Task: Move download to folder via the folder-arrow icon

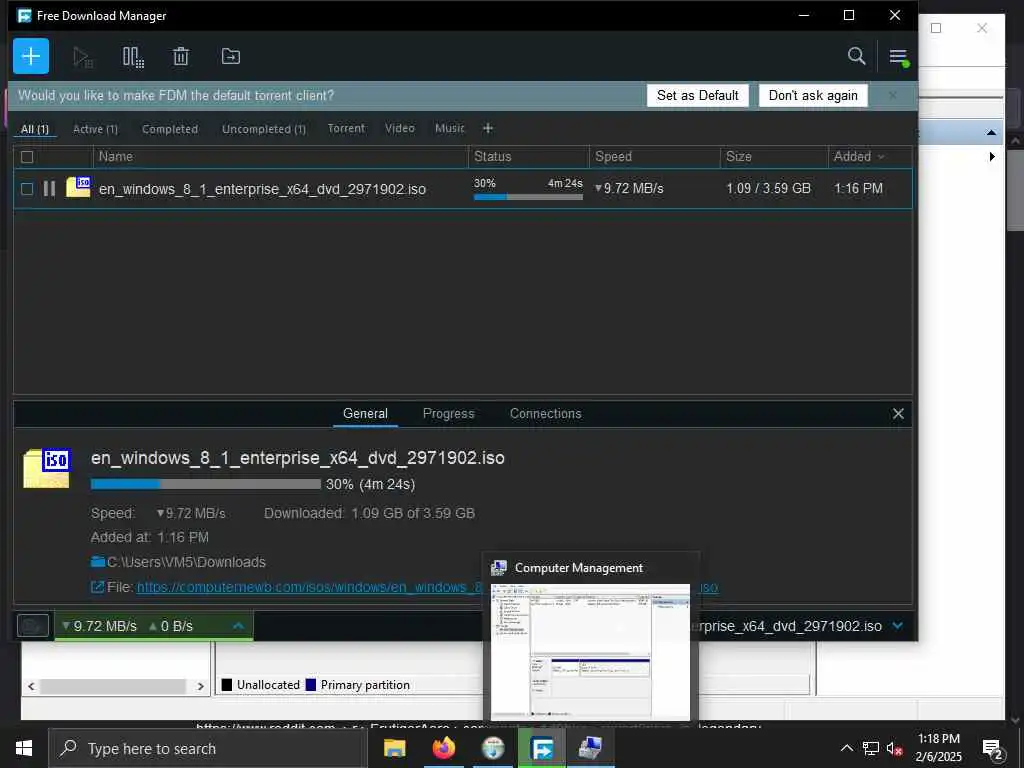Action: [231, 57]
